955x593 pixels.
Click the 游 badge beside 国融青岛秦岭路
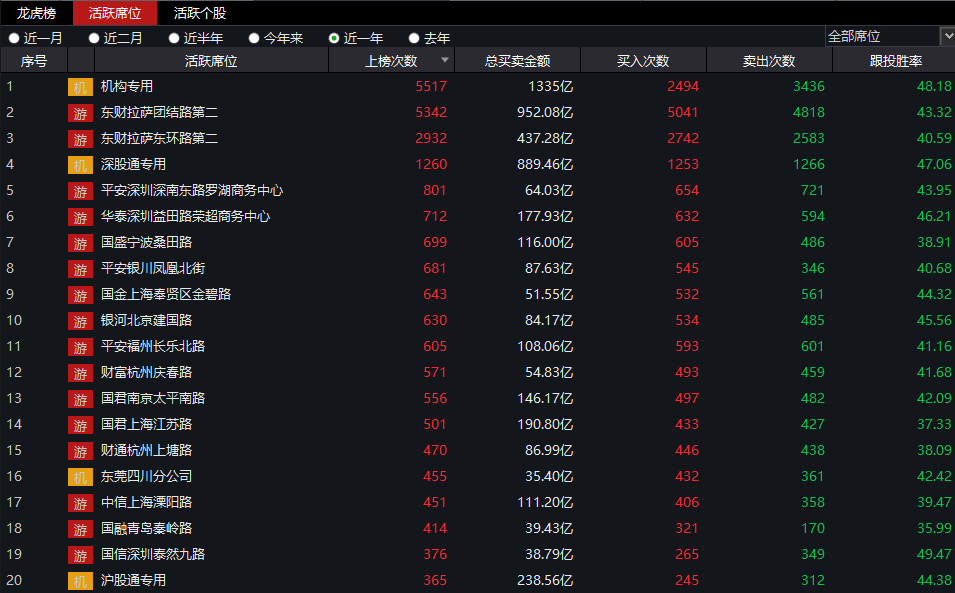[x=80, y=529]
